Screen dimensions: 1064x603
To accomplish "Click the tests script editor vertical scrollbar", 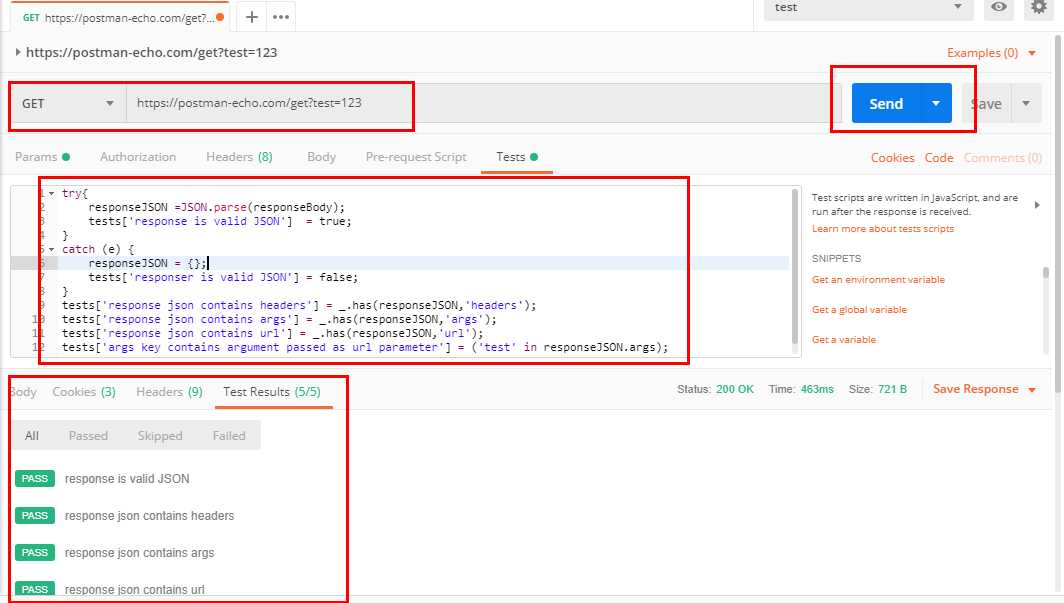I will [795, 266].
